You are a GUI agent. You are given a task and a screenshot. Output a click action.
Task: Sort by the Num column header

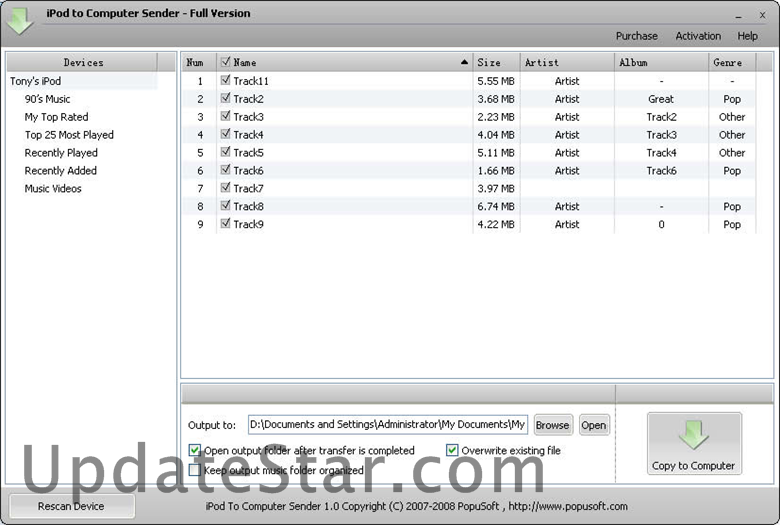click(199, 62)
